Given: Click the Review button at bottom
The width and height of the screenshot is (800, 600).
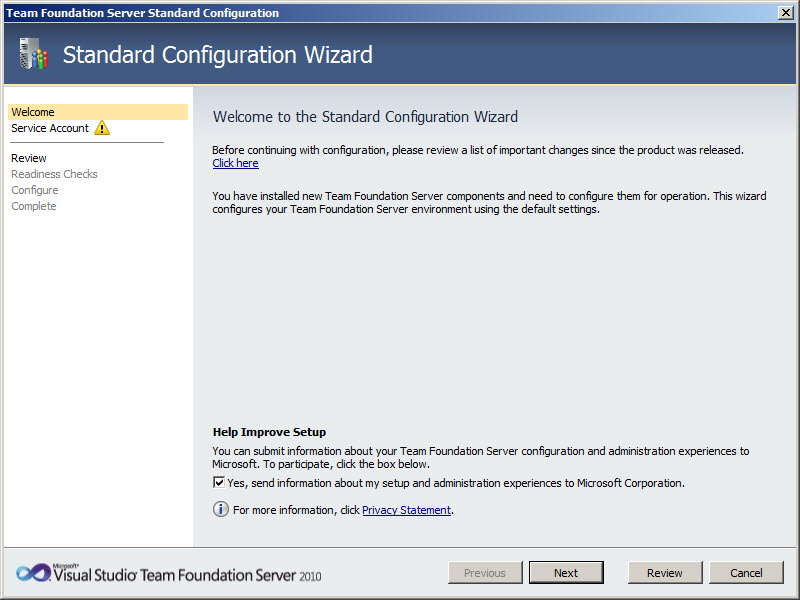Looking at the screenshot, I should pos(665,573).
